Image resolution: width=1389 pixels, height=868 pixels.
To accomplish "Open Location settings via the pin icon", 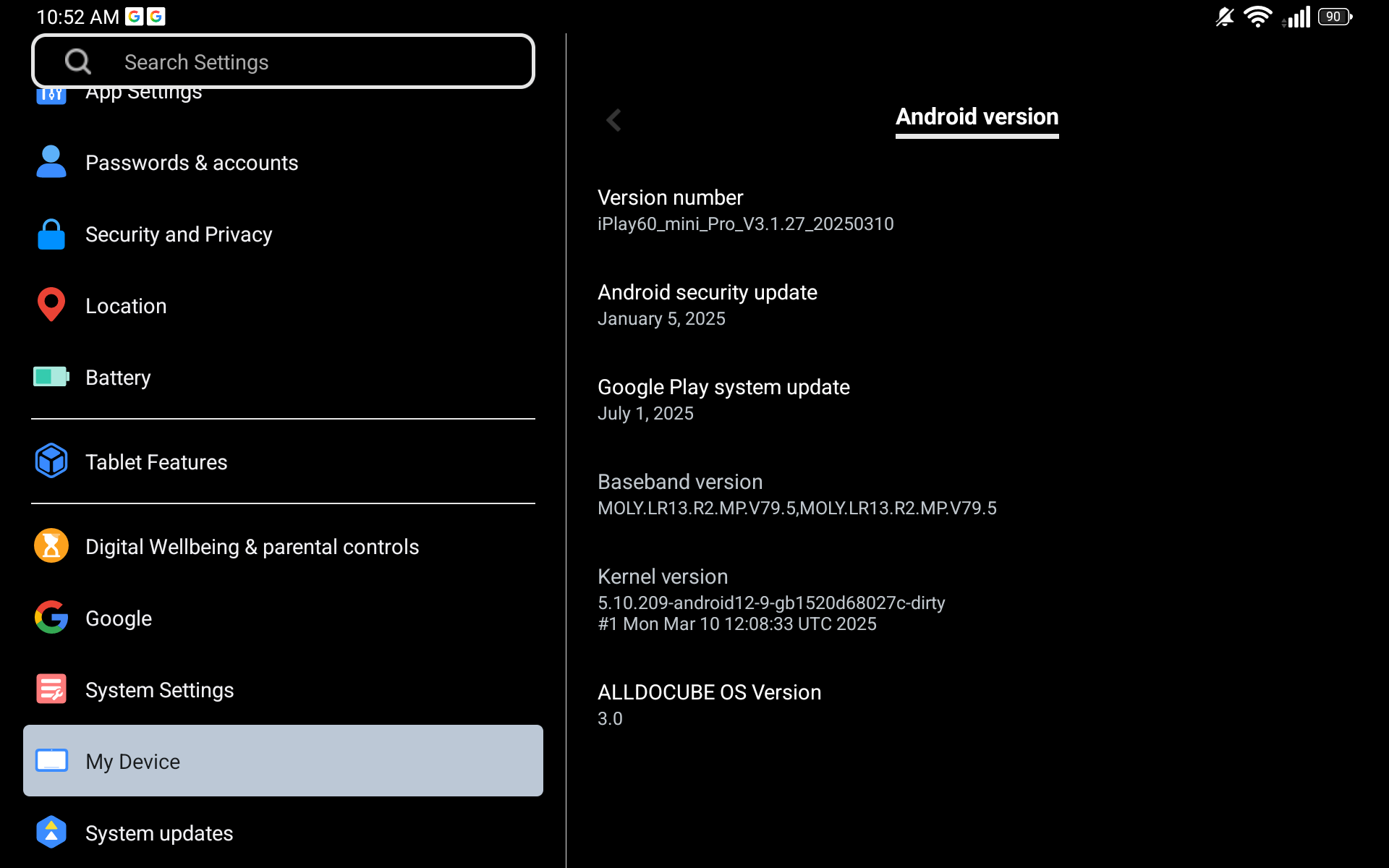I will click(x=51, y=305).
